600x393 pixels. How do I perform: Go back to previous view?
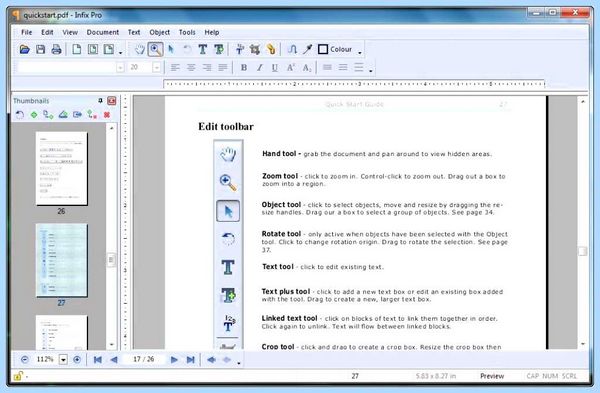tap(211, 359)
